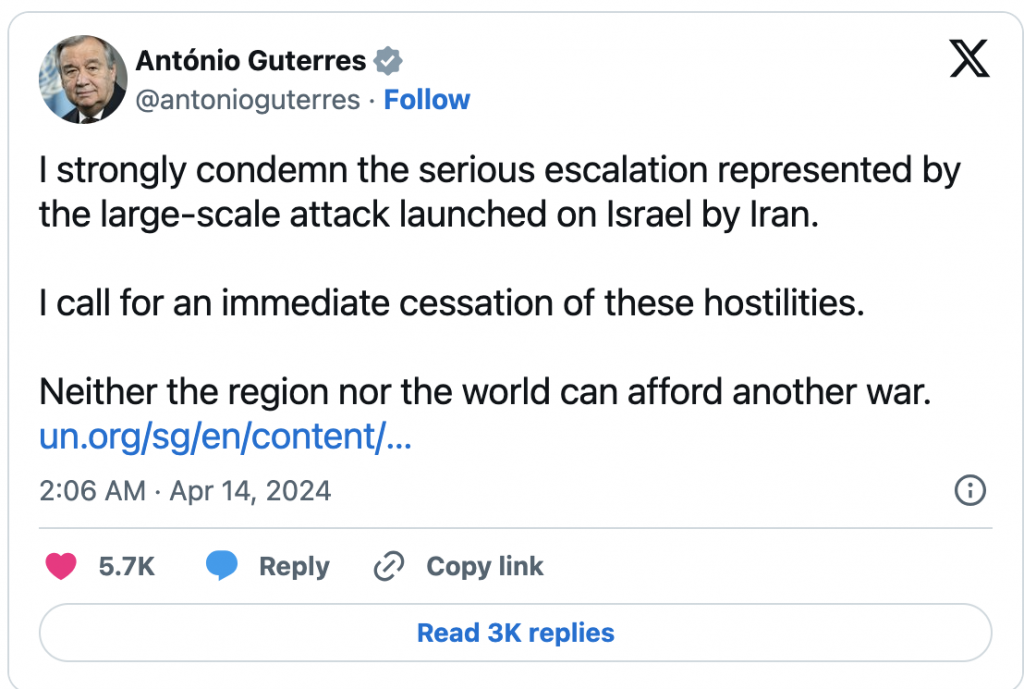Click the Copy link text
Screen dimensions: 1024x689
[x=484, y=566]
